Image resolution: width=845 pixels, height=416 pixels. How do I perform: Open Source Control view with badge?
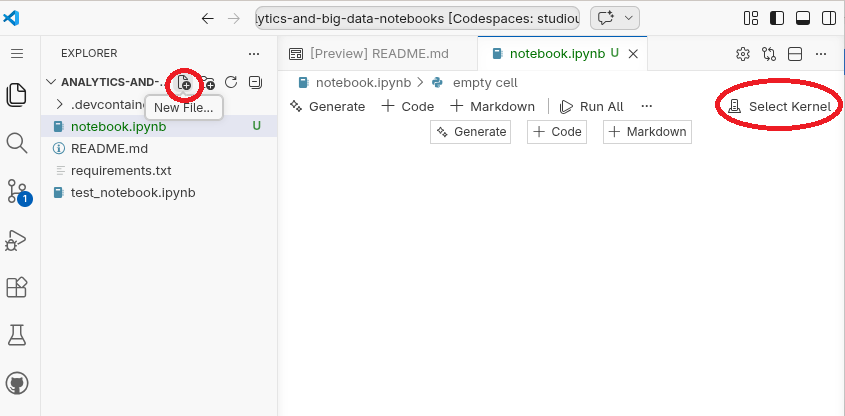click(x=17, y=191)
